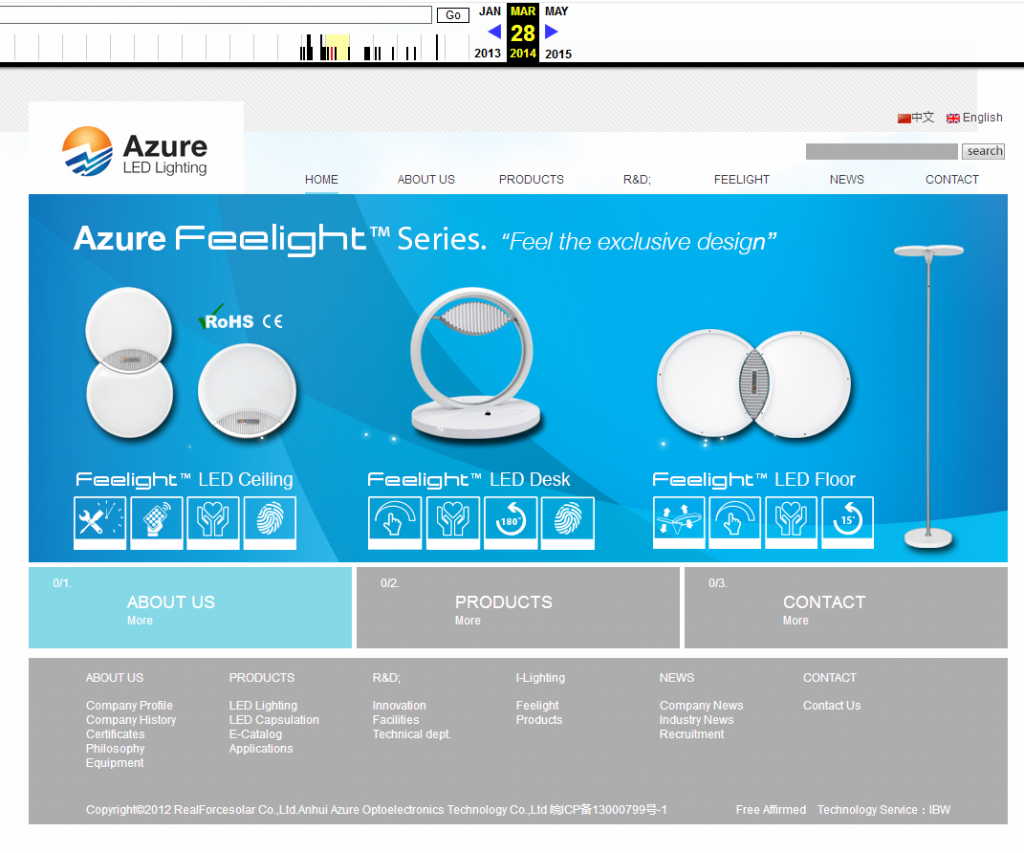Click the LED Floor touch gesture icon

point(735,523)
